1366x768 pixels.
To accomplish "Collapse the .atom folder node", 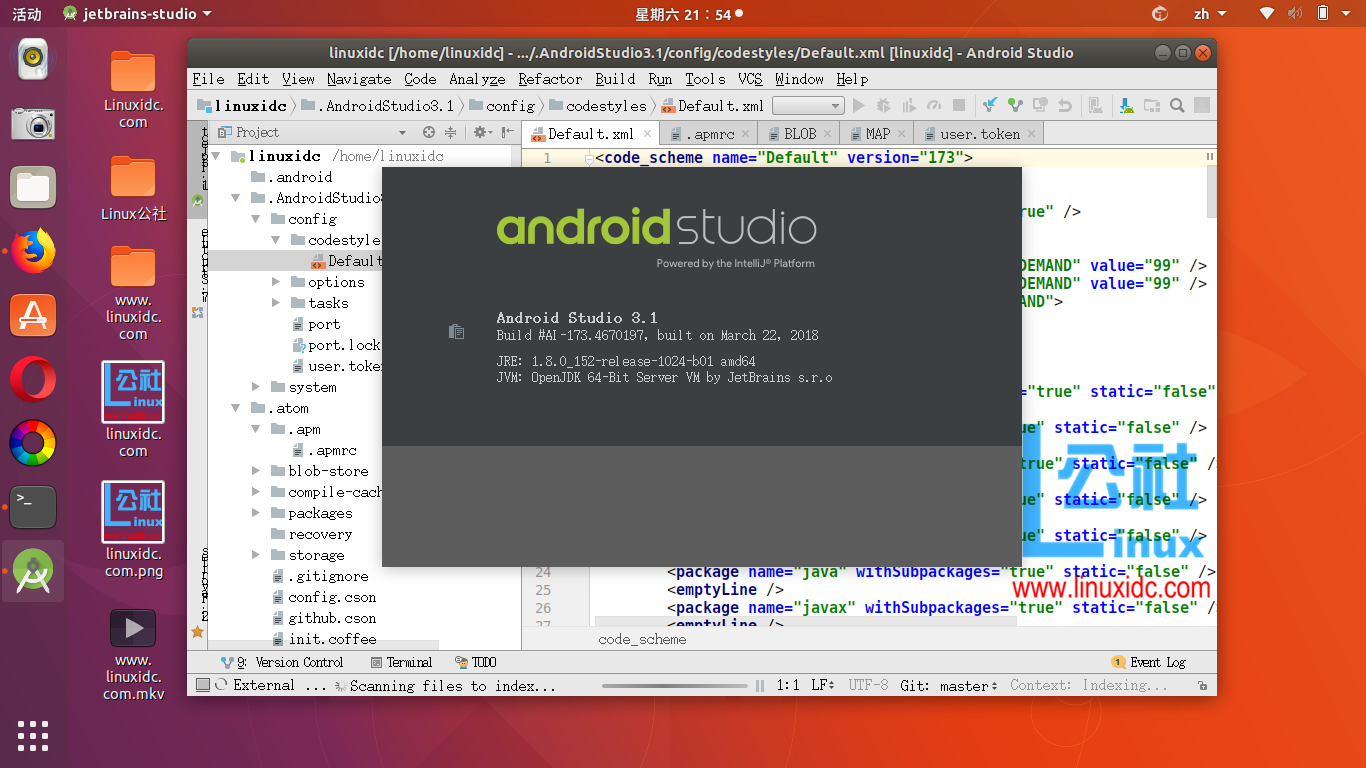I will coord(236,408).
